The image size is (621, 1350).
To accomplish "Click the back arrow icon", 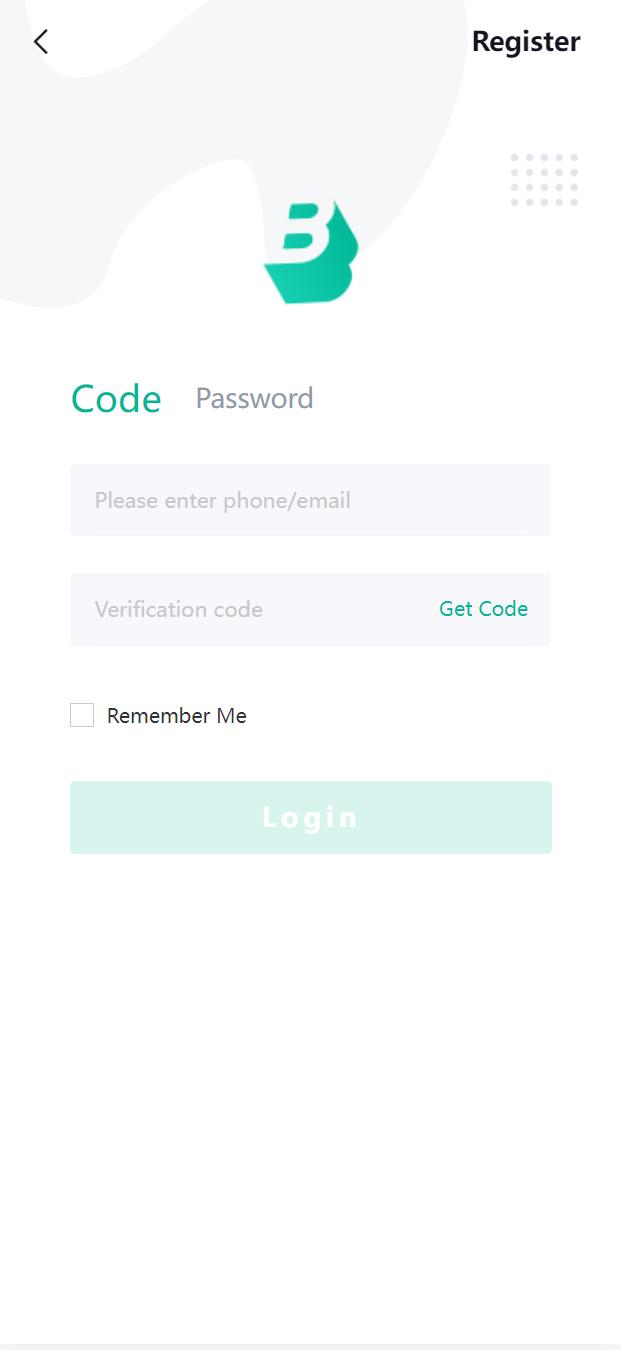I will tap(40, 42).
